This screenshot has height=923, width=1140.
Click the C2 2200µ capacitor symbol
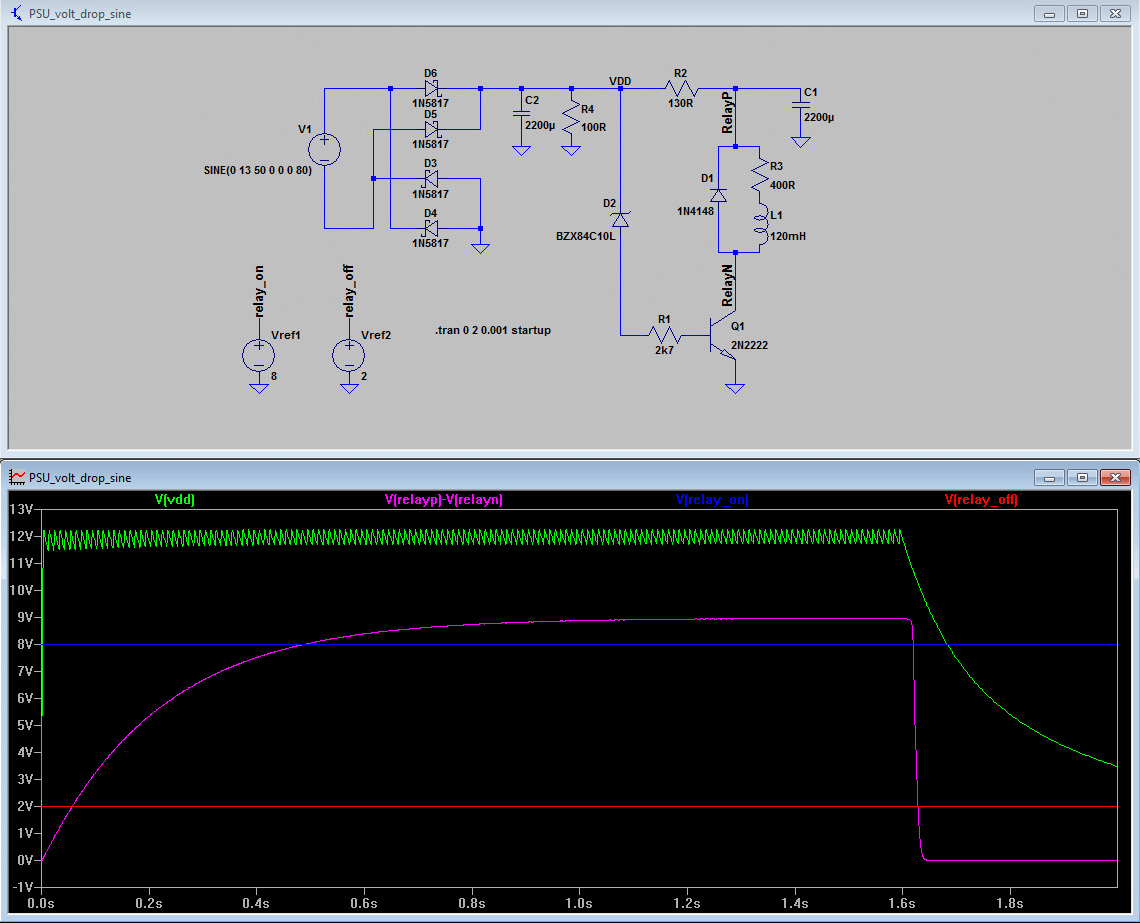pos(521,115)
